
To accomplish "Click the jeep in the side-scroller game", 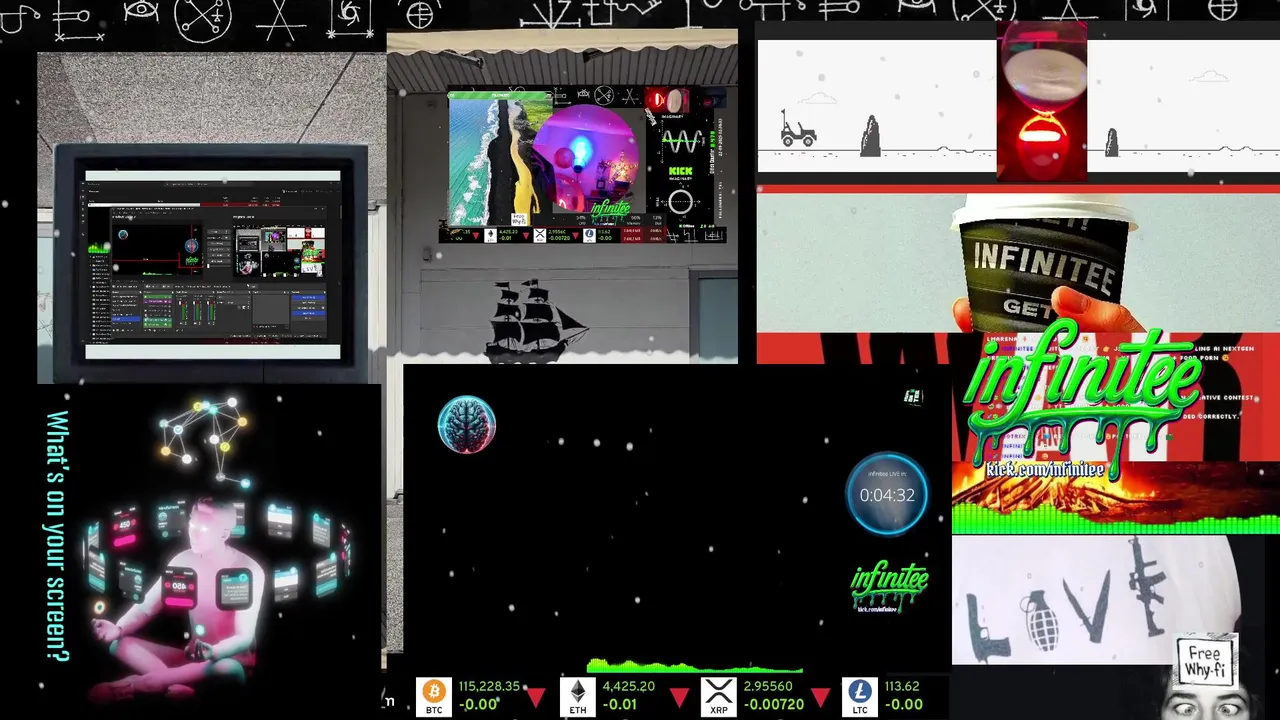I will point(798,130).
